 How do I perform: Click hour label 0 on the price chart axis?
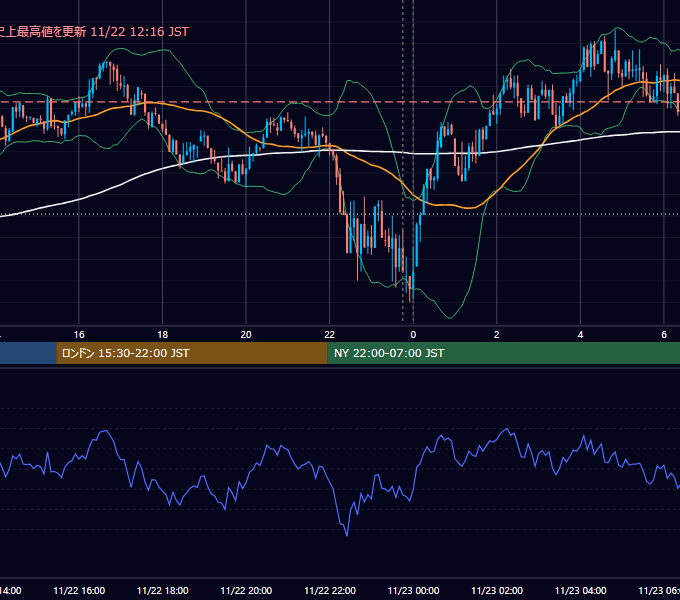[x=413, y=335]
